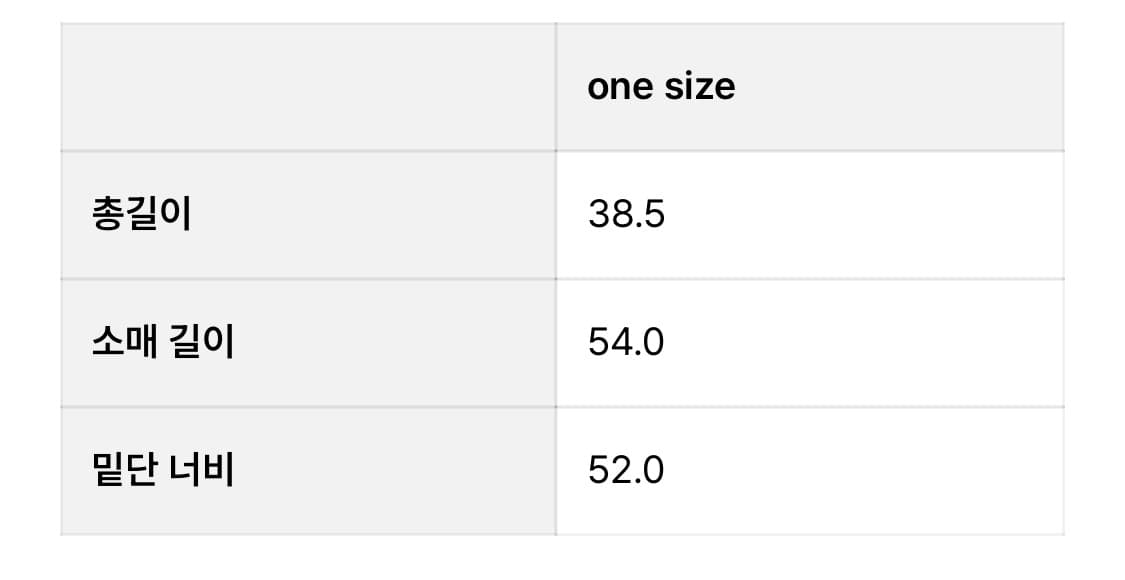Click the column divider in the header row
The image size is (1125, 580).
(x=556, y=87)
